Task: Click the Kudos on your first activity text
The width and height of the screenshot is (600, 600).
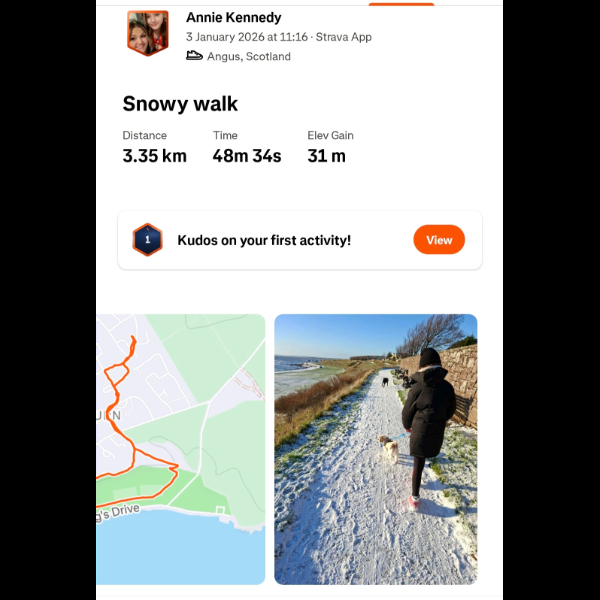Action: click(x=264, y=240)
